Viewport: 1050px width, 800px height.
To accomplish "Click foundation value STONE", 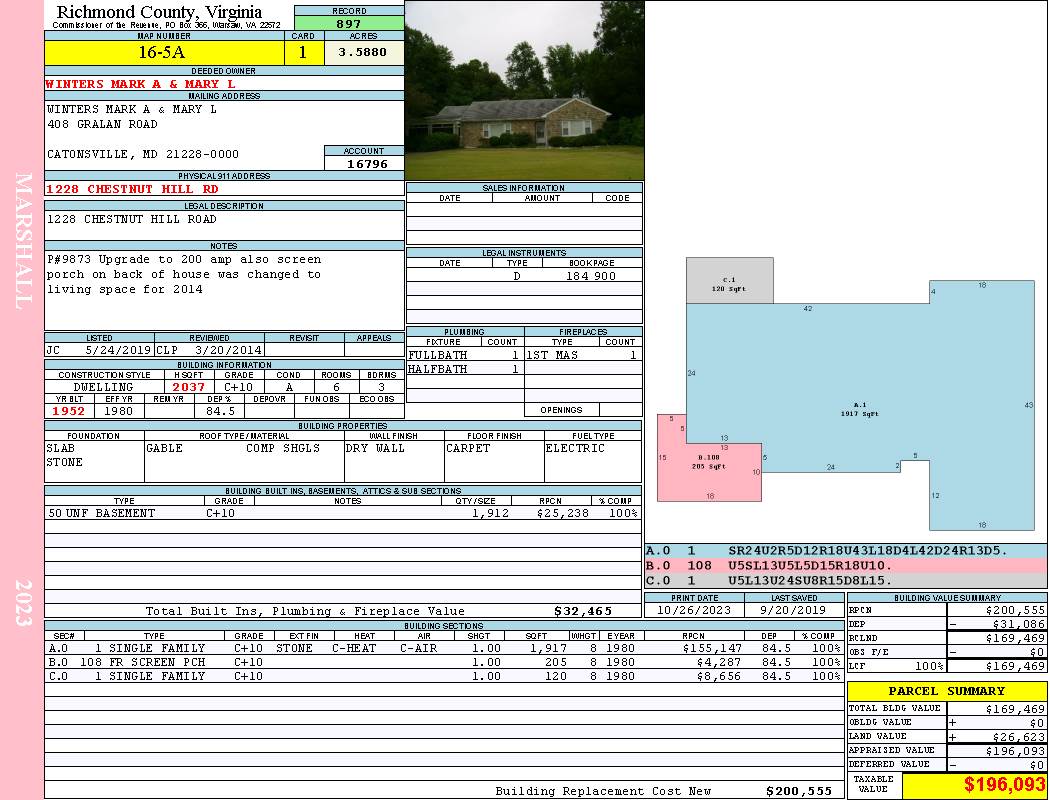I will [x=64, y=462].
